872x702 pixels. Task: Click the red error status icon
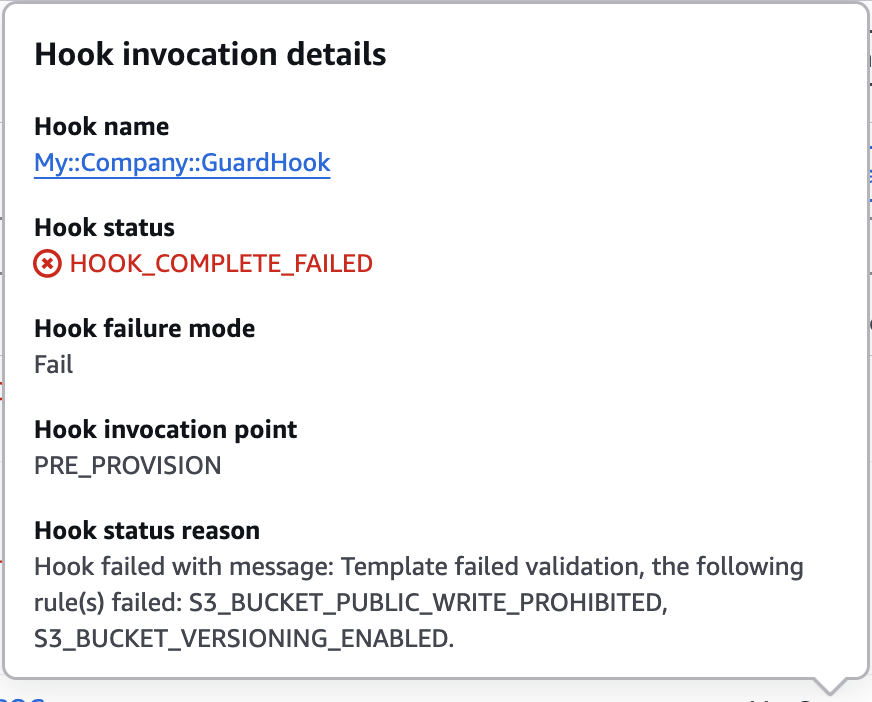click(x=47, y=263)
